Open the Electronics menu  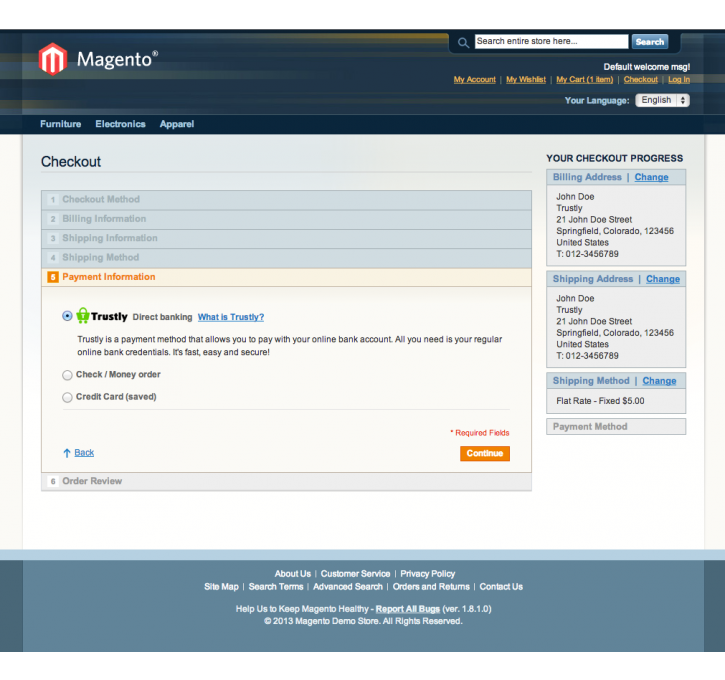(120, 124)
